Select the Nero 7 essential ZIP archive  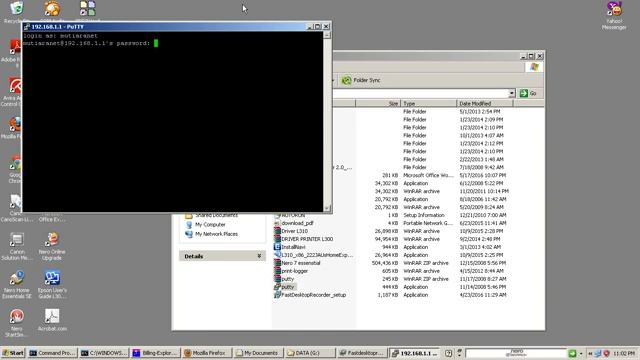(298, 263)
